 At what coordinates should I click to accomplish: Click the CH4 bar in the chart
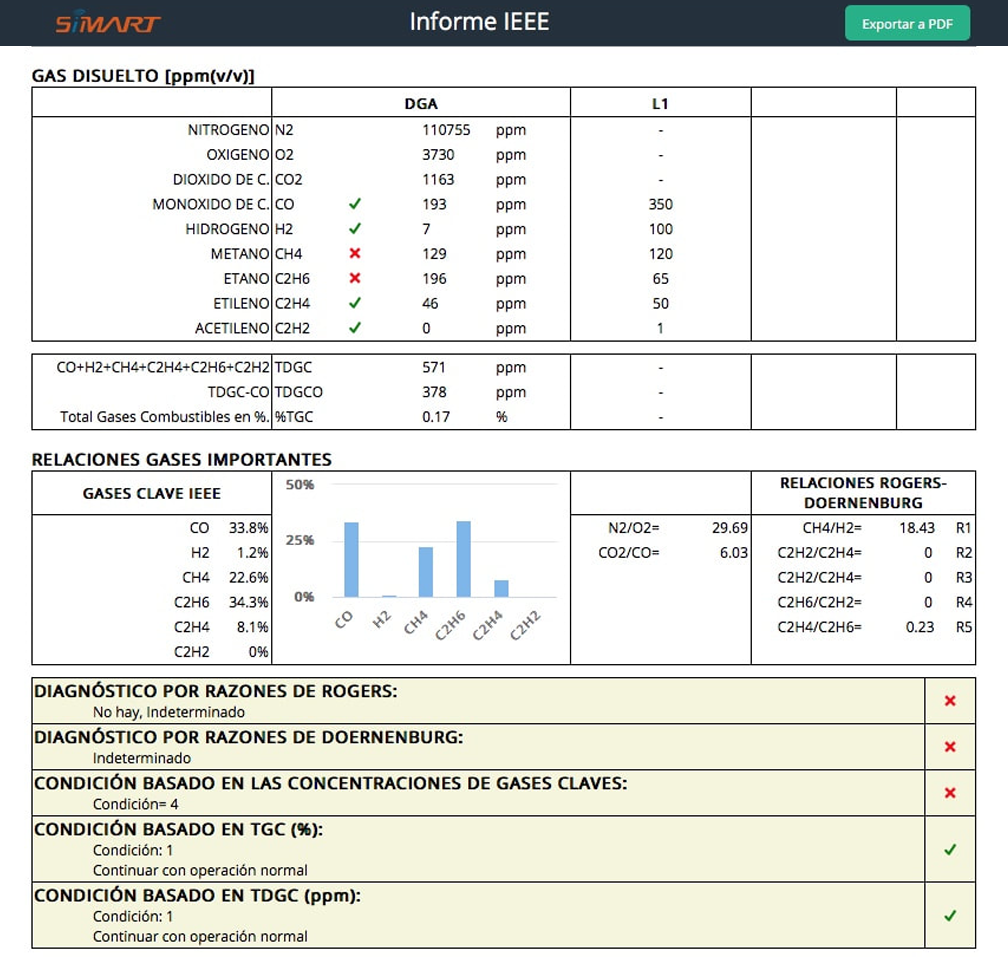(x=426, y=572)
